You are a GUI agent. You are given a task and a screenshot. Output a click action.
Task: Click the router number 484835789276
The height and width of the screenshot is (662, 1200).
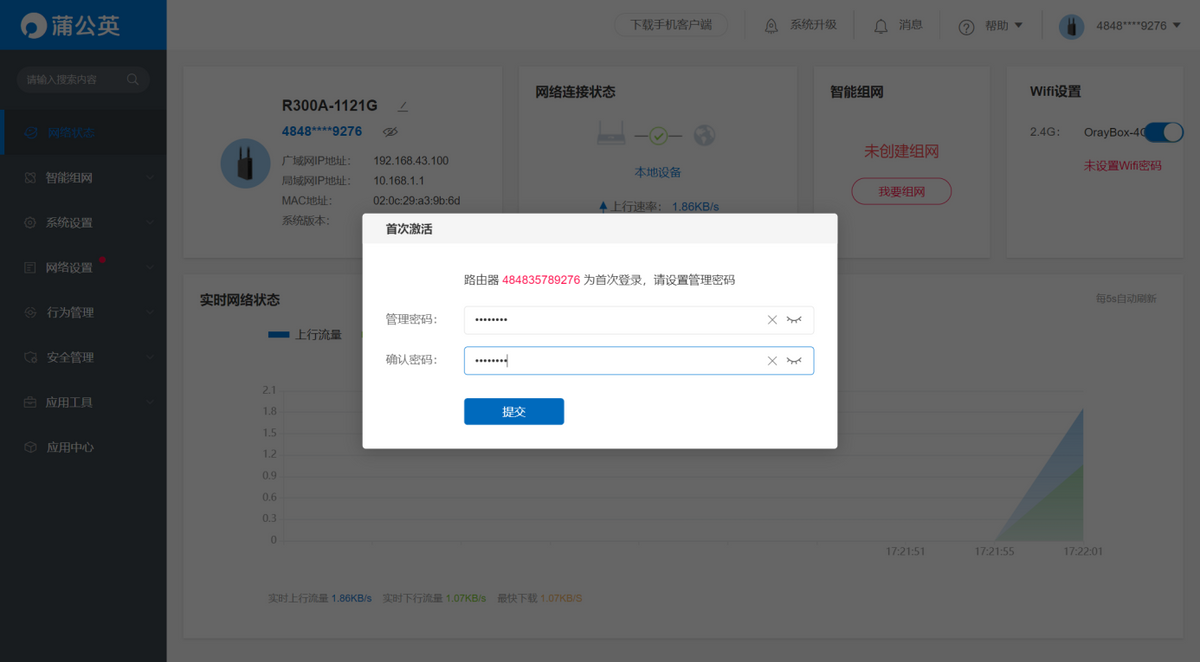(x=541, y=280)
